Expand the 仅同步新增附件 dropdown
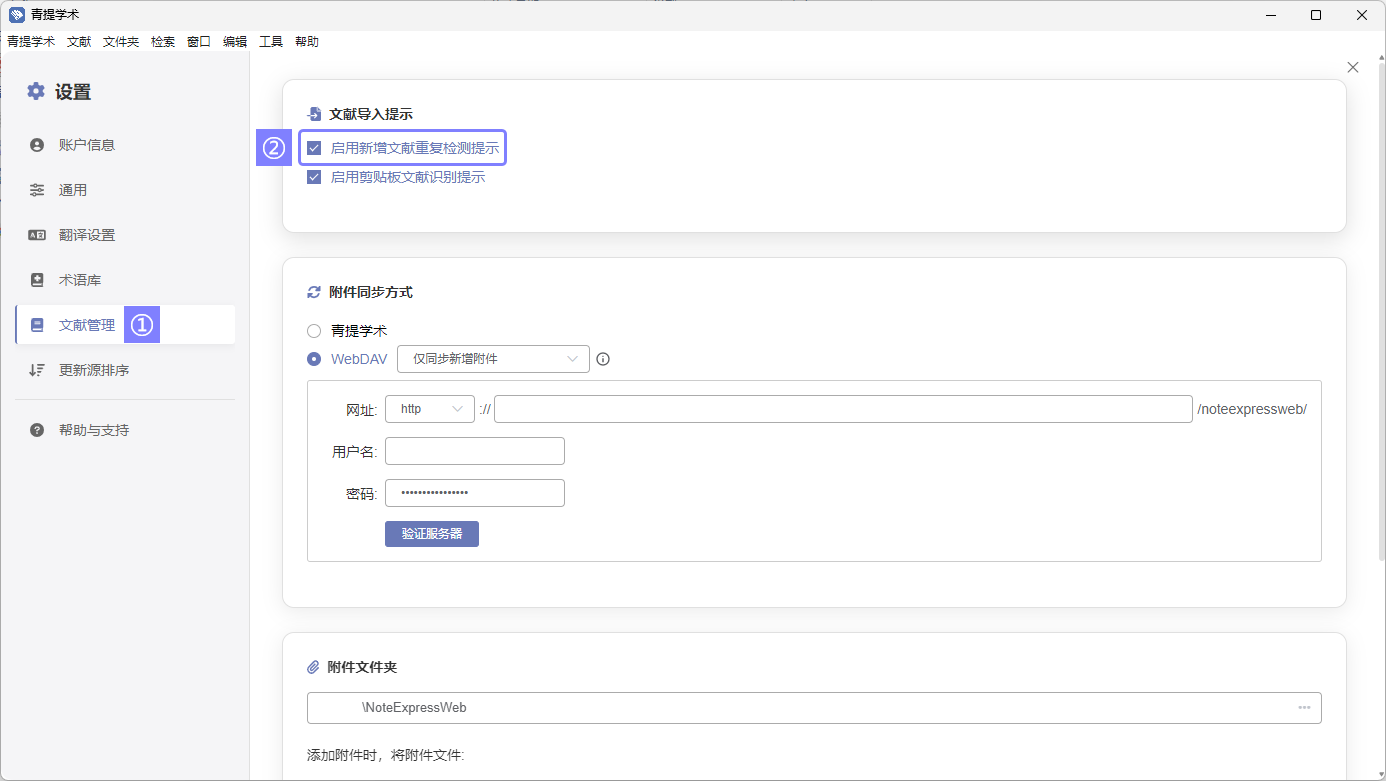 coord(493,359)
